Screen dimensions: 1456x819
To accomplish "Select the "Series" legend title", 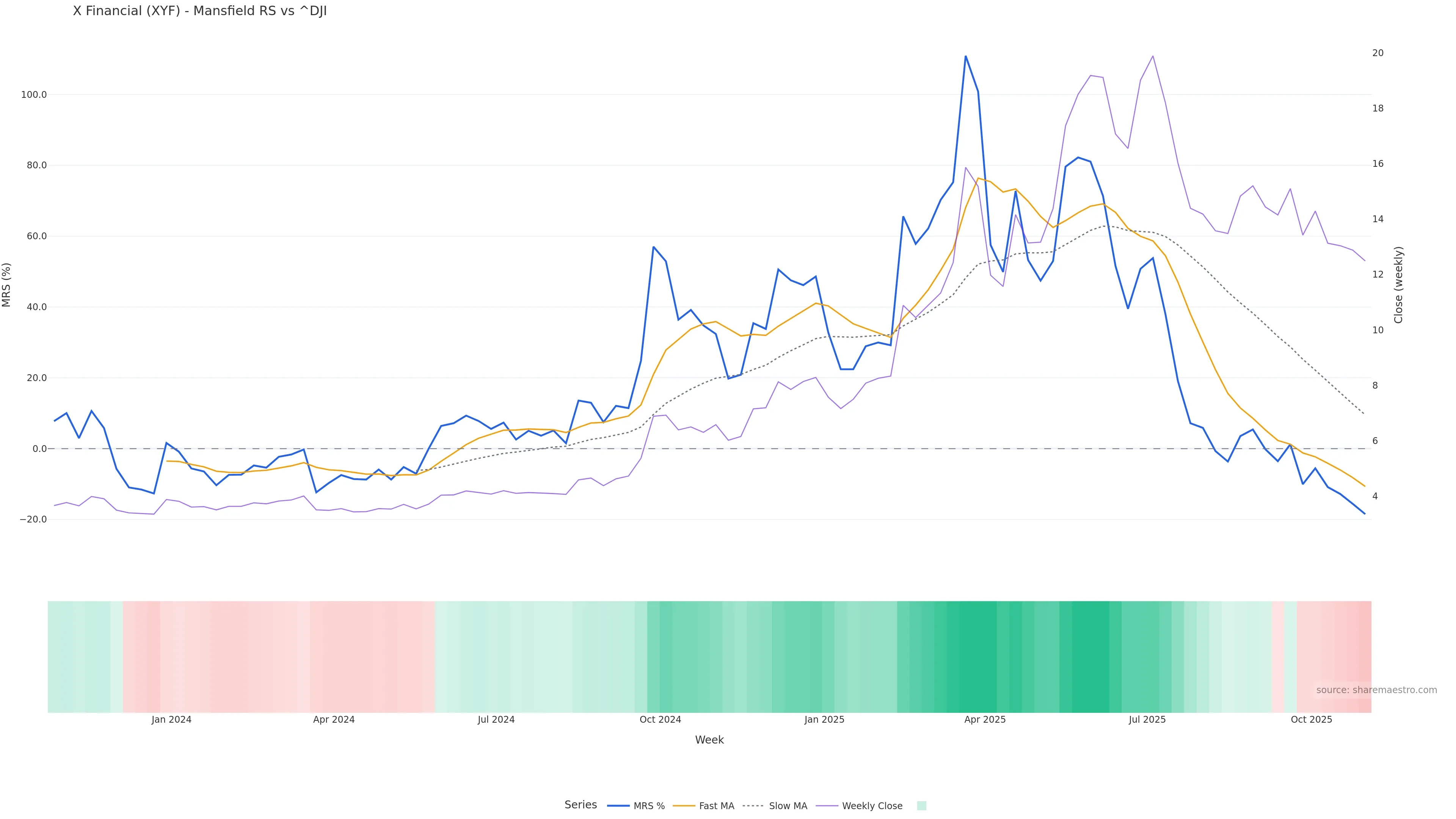I will pyautogui.click(x=581, y=805).
